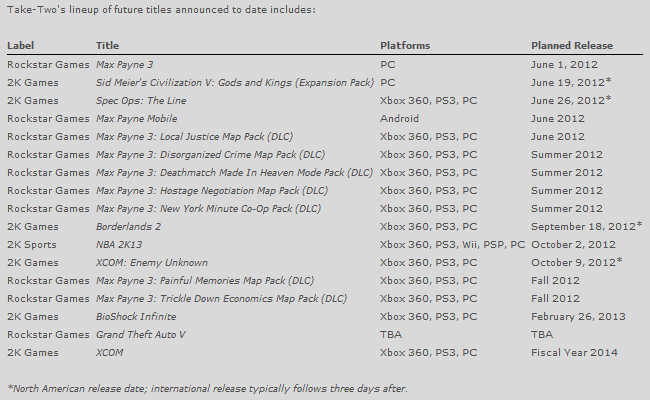650x400 pixels.
Task: Click the Fiscal Year 2014 release text
Action: click(x=575, y=353)
